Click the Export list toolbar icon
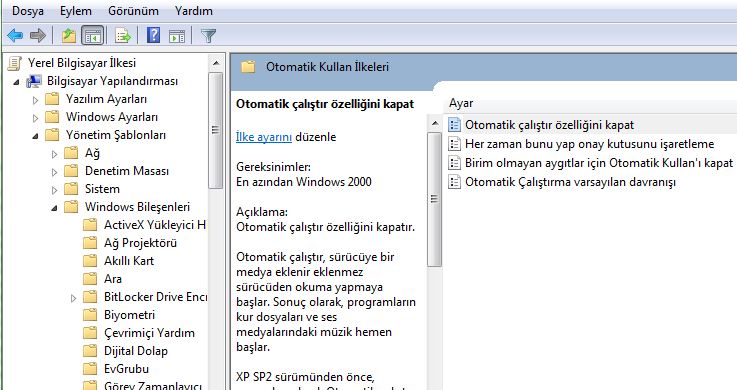 click(x=123, y=35)
